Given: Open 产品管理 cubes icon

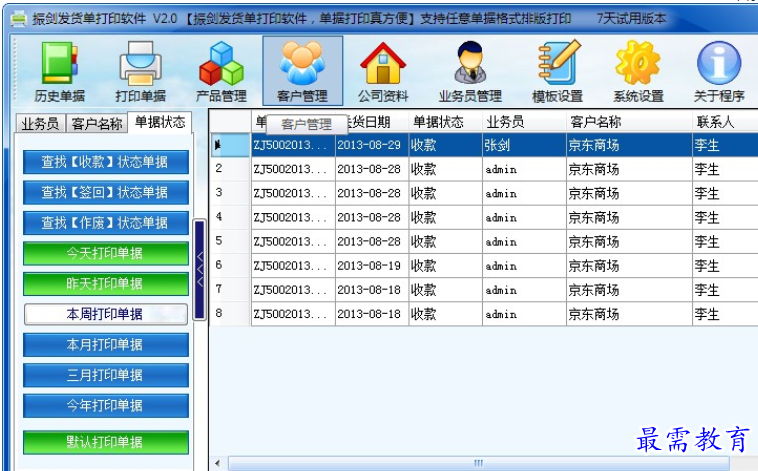Looking at the screenshot, I should click(x=221, y=71).
